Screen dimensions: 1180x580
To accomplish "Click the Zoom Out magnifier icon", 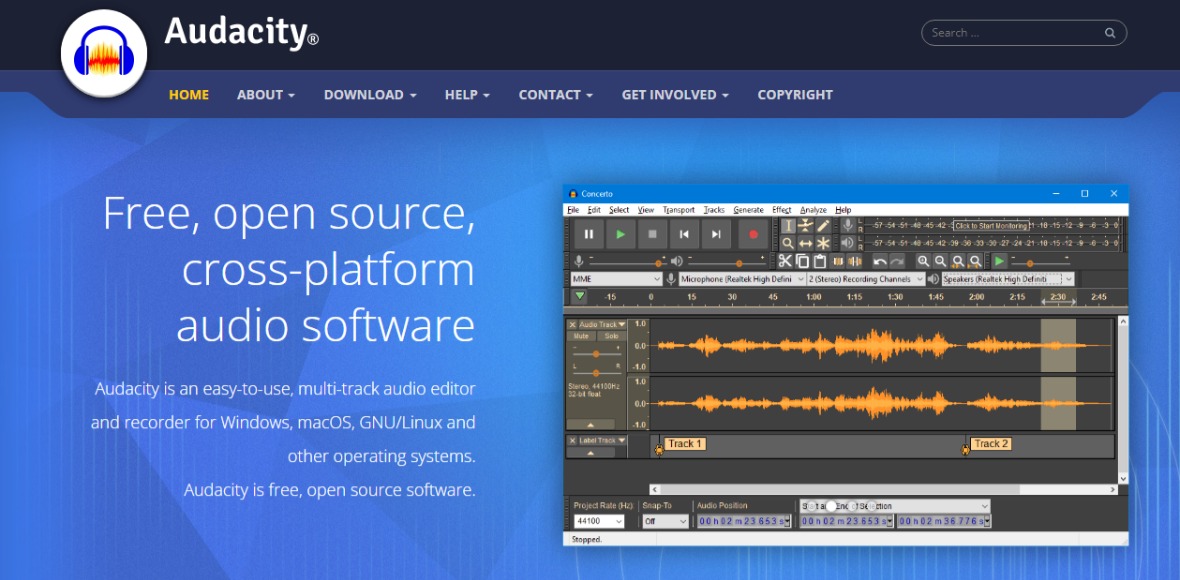I will (941, 261).
